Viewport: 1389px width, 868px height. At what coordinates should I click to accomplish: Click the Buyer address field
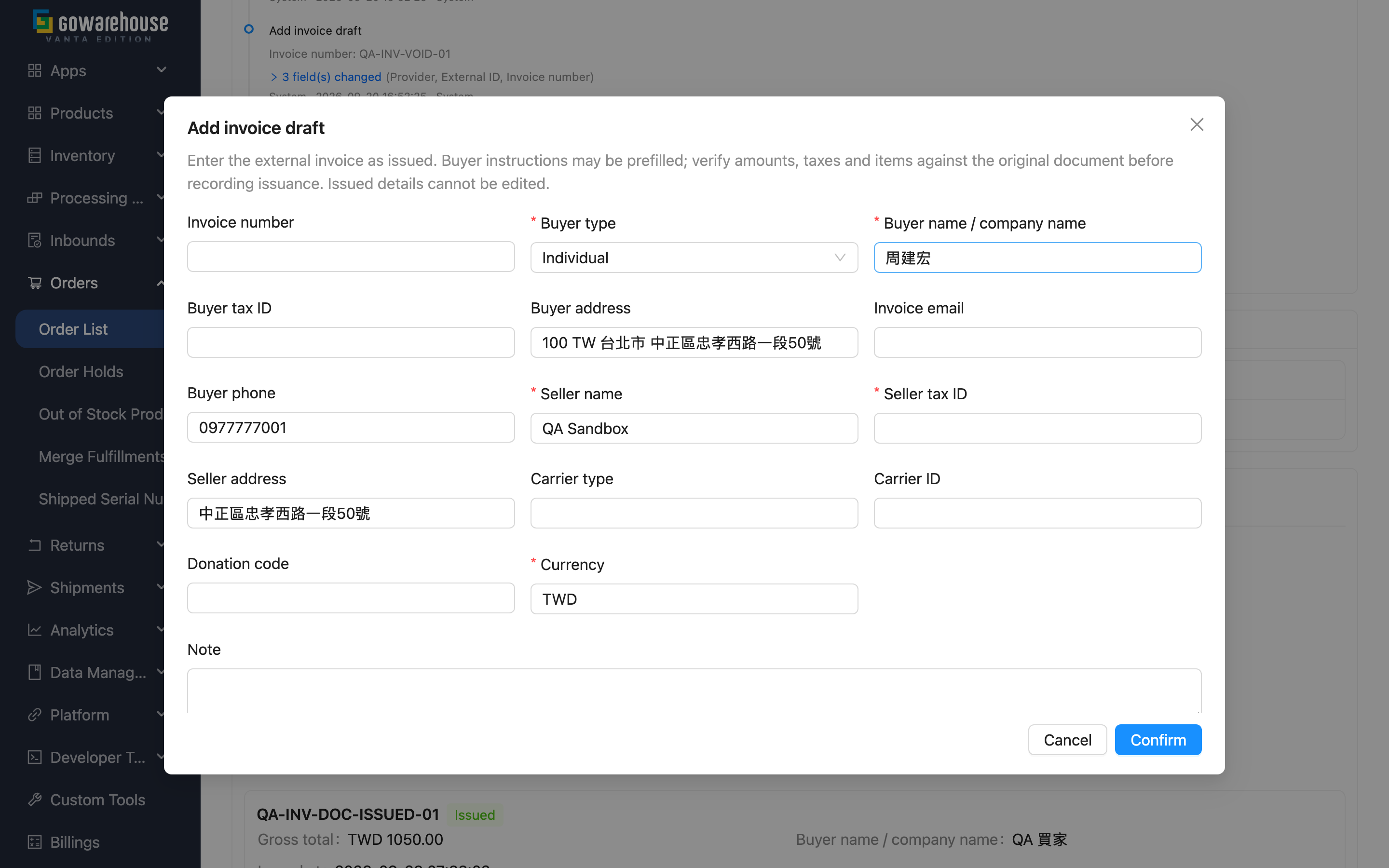[694, 343]
